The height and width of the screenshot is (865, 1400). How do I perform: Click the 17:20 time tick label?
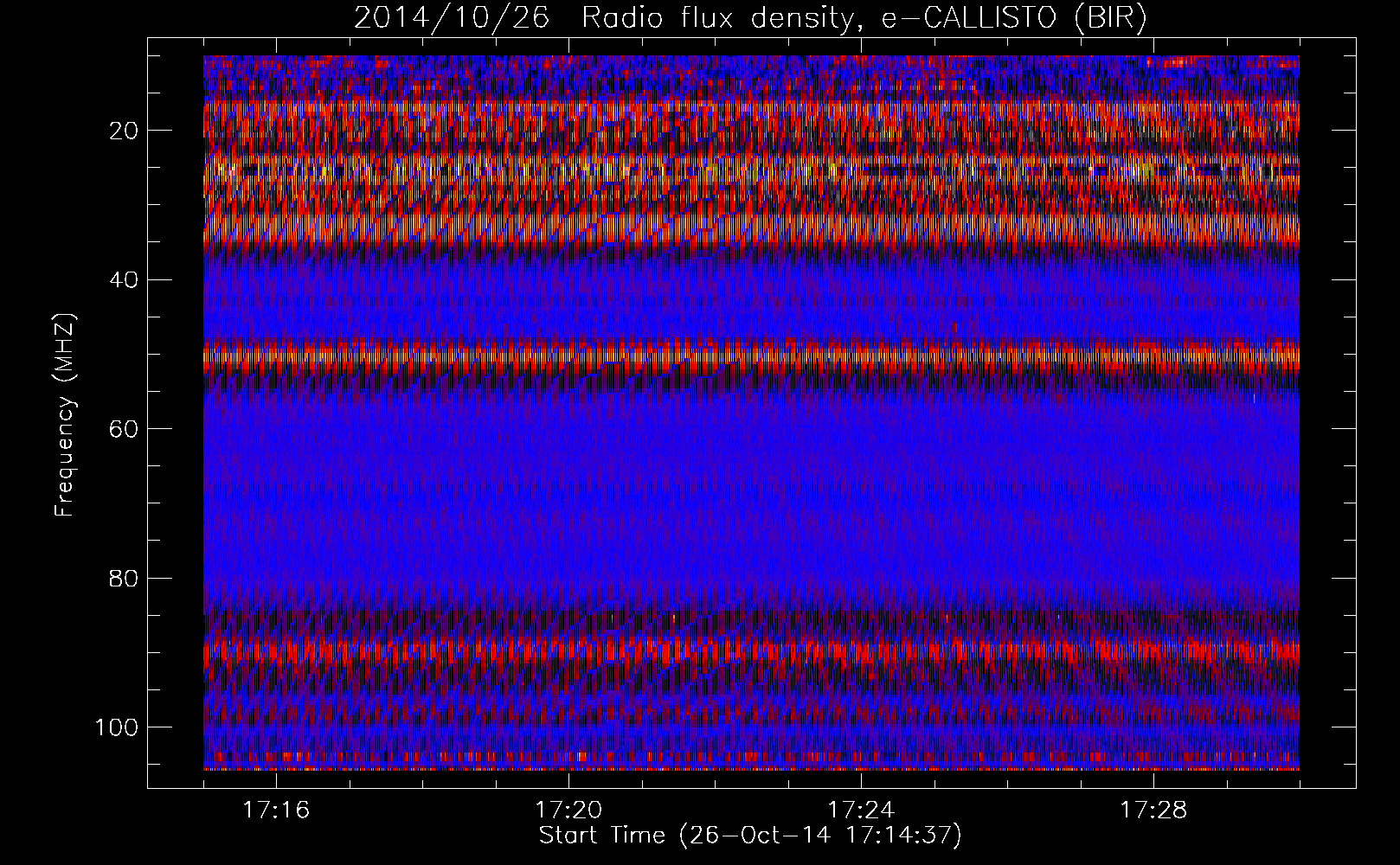click(568, 811)
